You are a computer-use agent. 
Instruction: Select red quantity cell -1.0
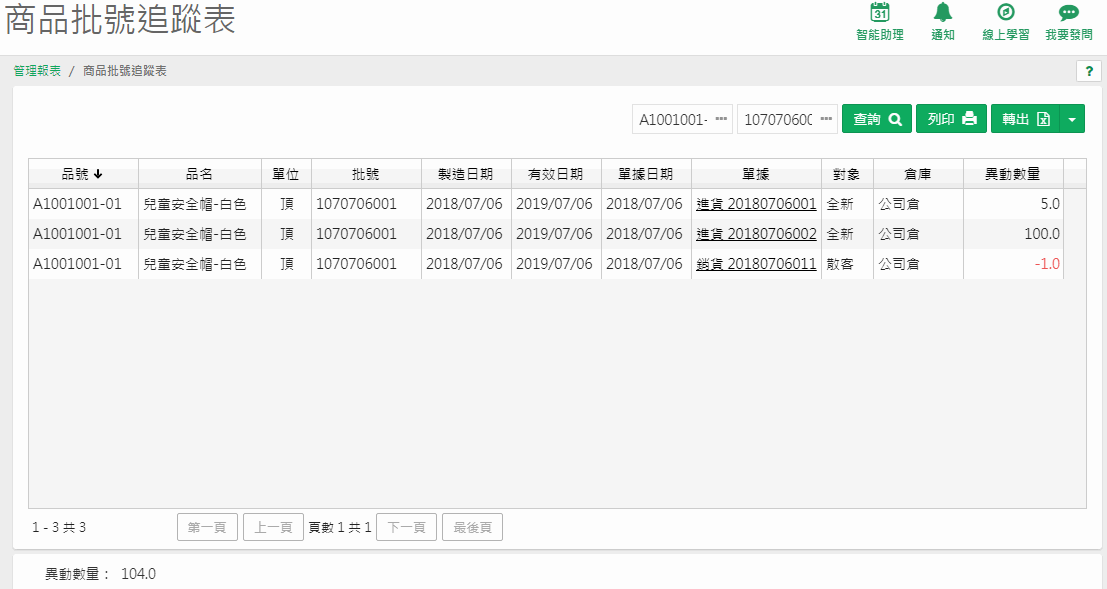click(x=1013, y=264)
